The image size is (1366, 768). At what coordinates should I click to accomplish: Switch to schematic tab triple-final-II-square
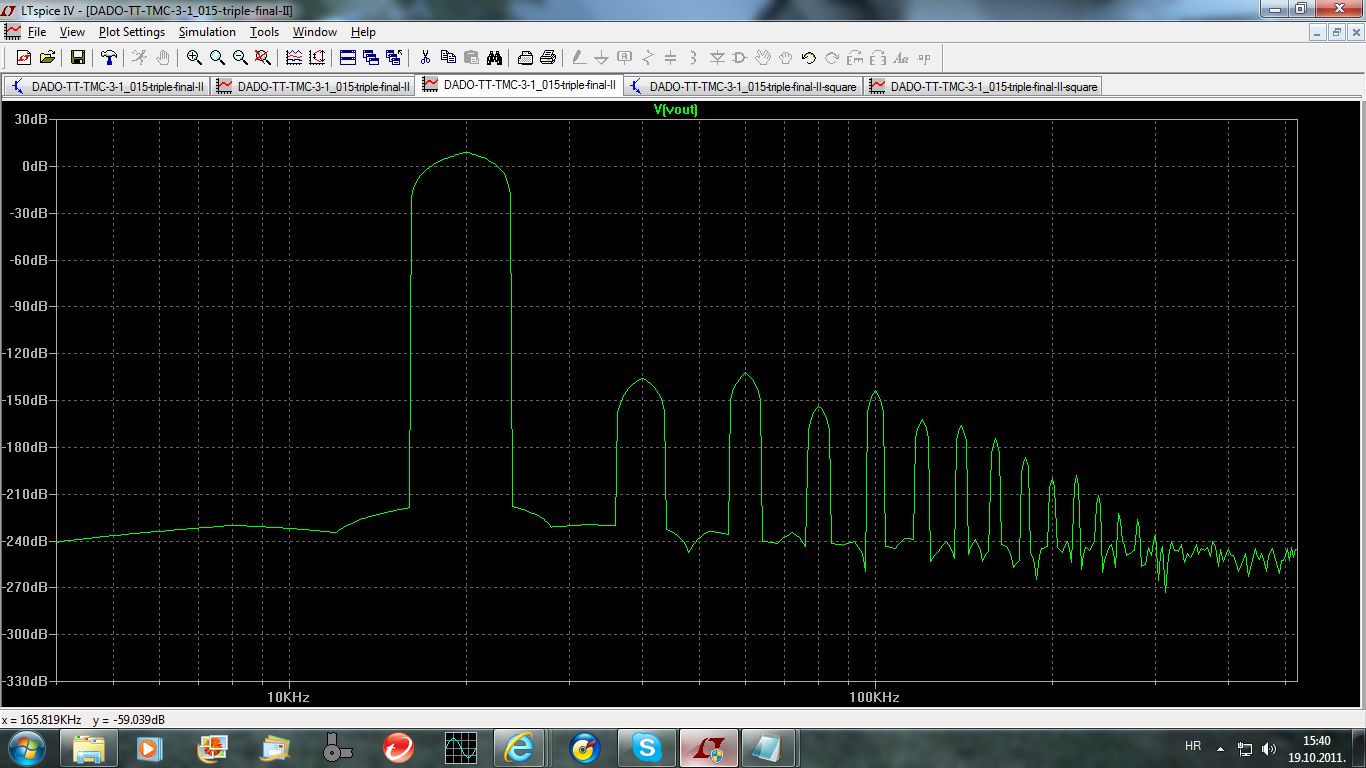[744, 87]
